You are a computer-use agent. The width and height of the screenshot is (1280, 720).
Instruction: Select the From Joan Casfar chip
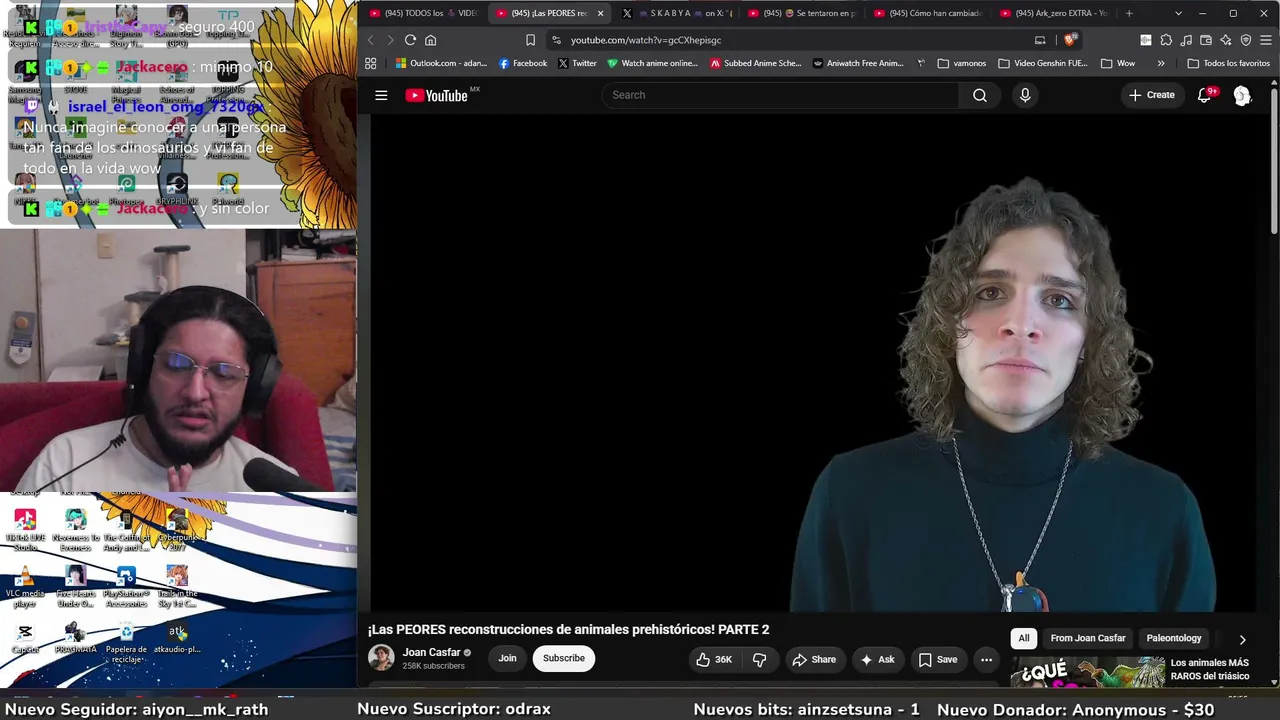click(x=1088, y=638)
